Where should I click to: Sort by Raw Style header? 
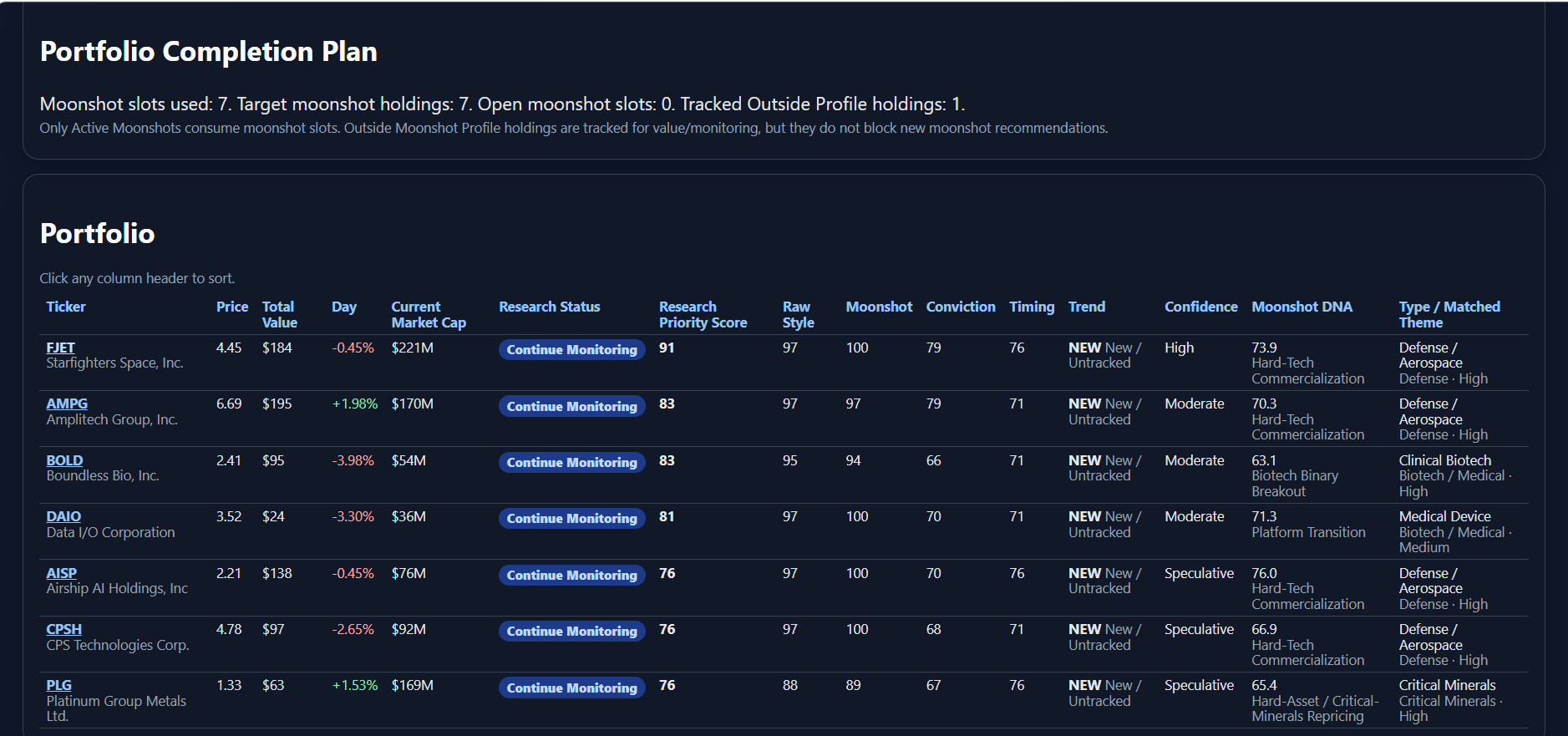coord(798,314)
